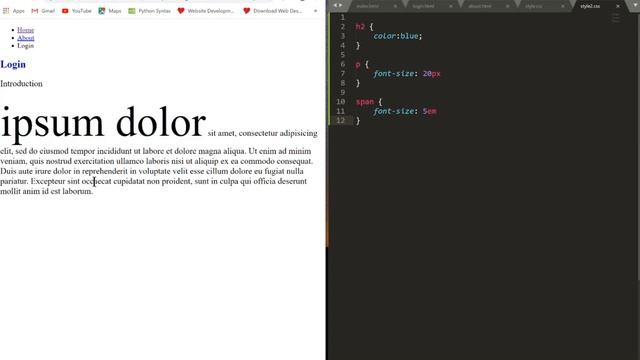The height and width of the screenshot is (360, 640).
Task: Click the blue Login heading
Action: click(13, 64)
